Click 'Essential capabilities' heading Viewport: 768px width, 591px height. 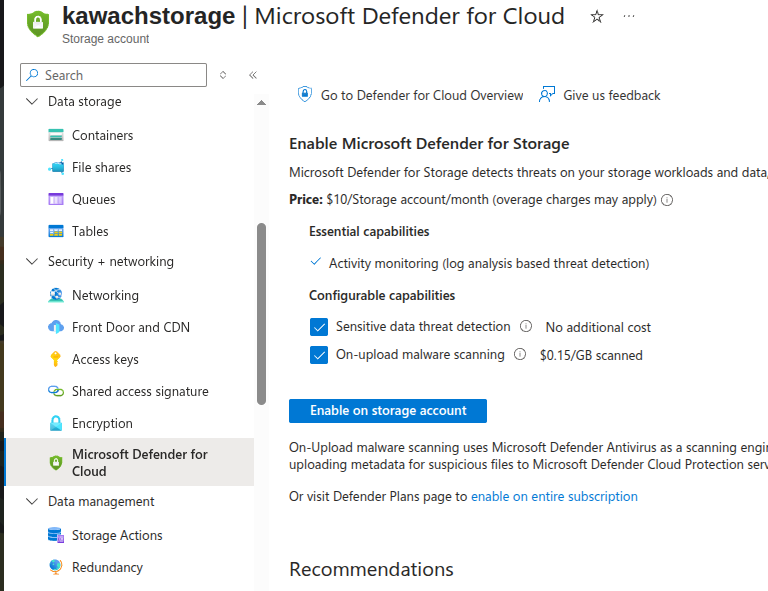pyautogui.click(x=369, y=231)
